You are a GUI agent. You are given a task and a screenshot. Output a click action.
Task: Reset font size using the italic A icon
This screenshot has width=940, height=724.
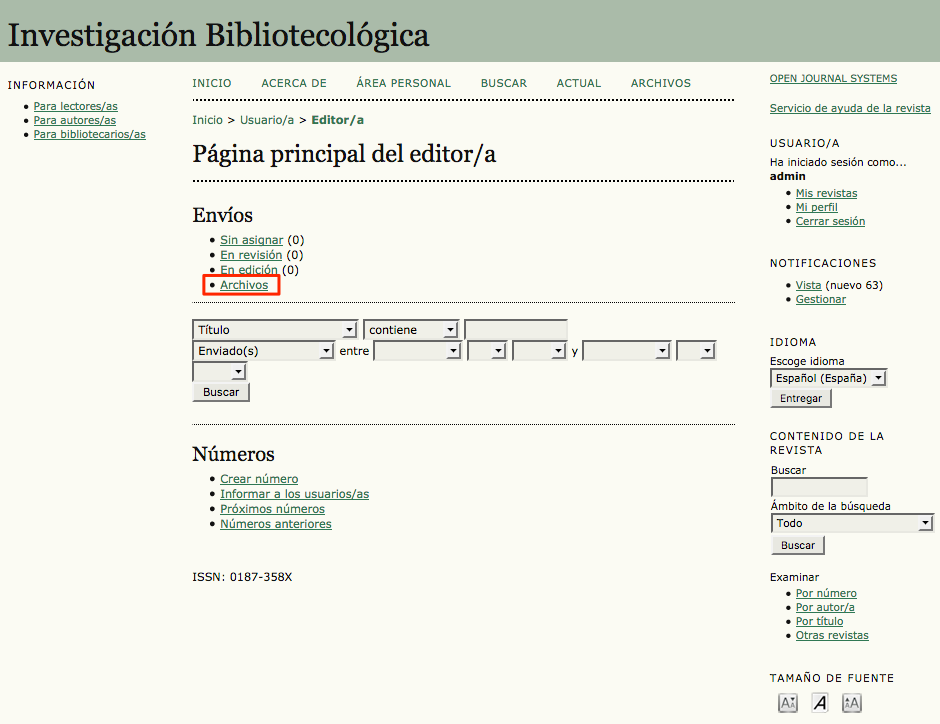coord(820,703)
